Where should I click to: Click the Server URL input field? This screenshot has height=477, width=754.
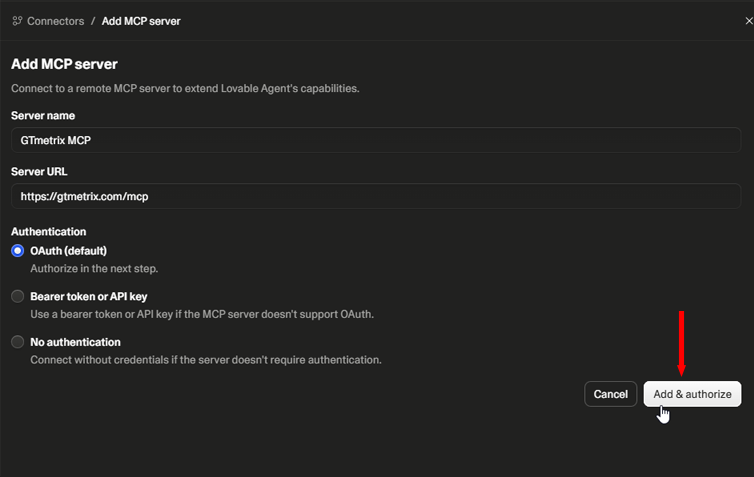[x=376, y=196]
